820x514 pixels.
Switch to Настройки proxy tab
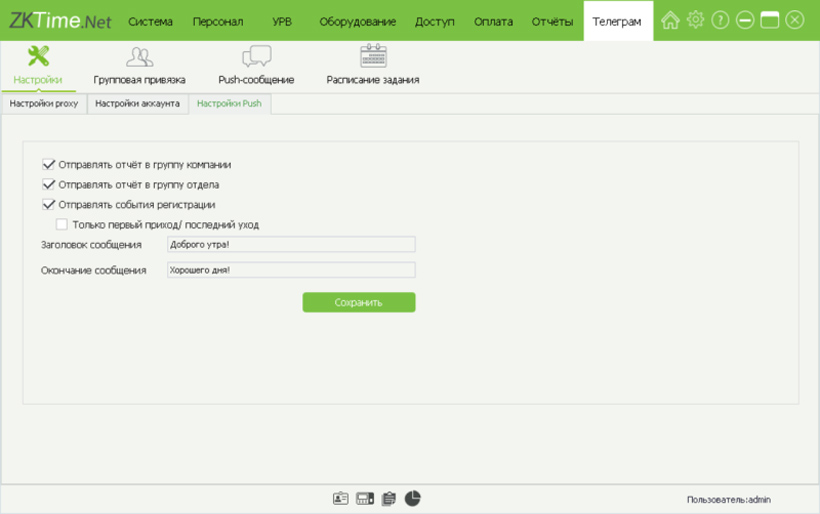point(44,103)
